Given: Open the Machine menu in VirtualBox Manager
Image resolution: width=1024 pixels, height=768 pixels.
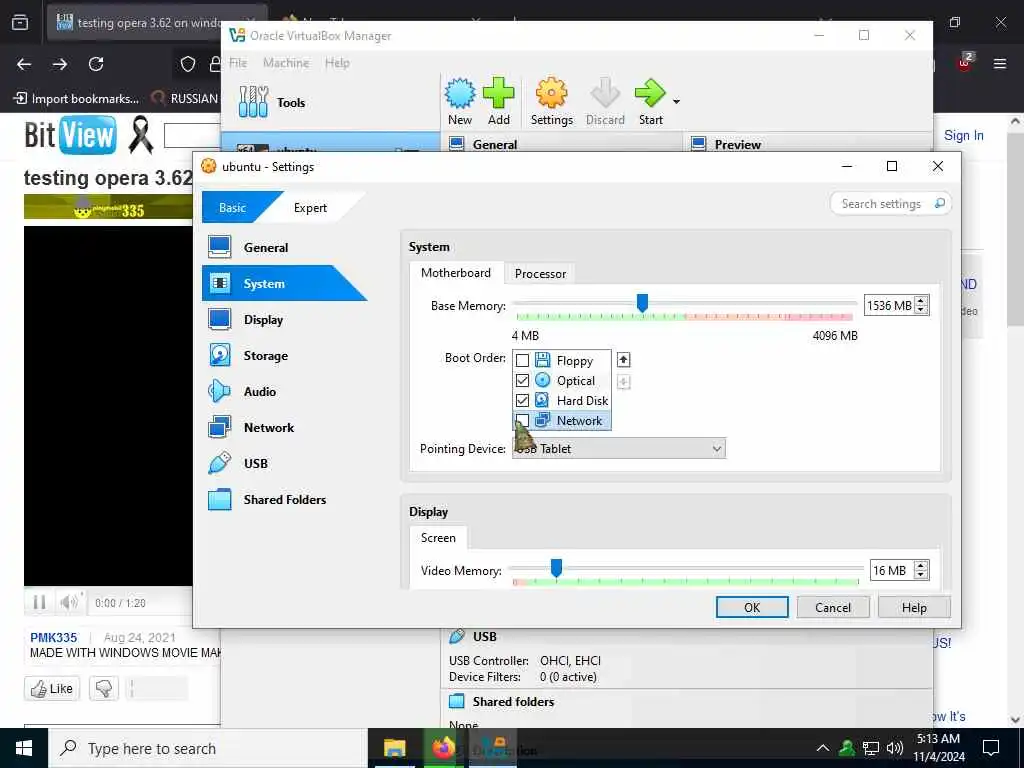Looking at the screenshot, I should [x=286, y=63].
